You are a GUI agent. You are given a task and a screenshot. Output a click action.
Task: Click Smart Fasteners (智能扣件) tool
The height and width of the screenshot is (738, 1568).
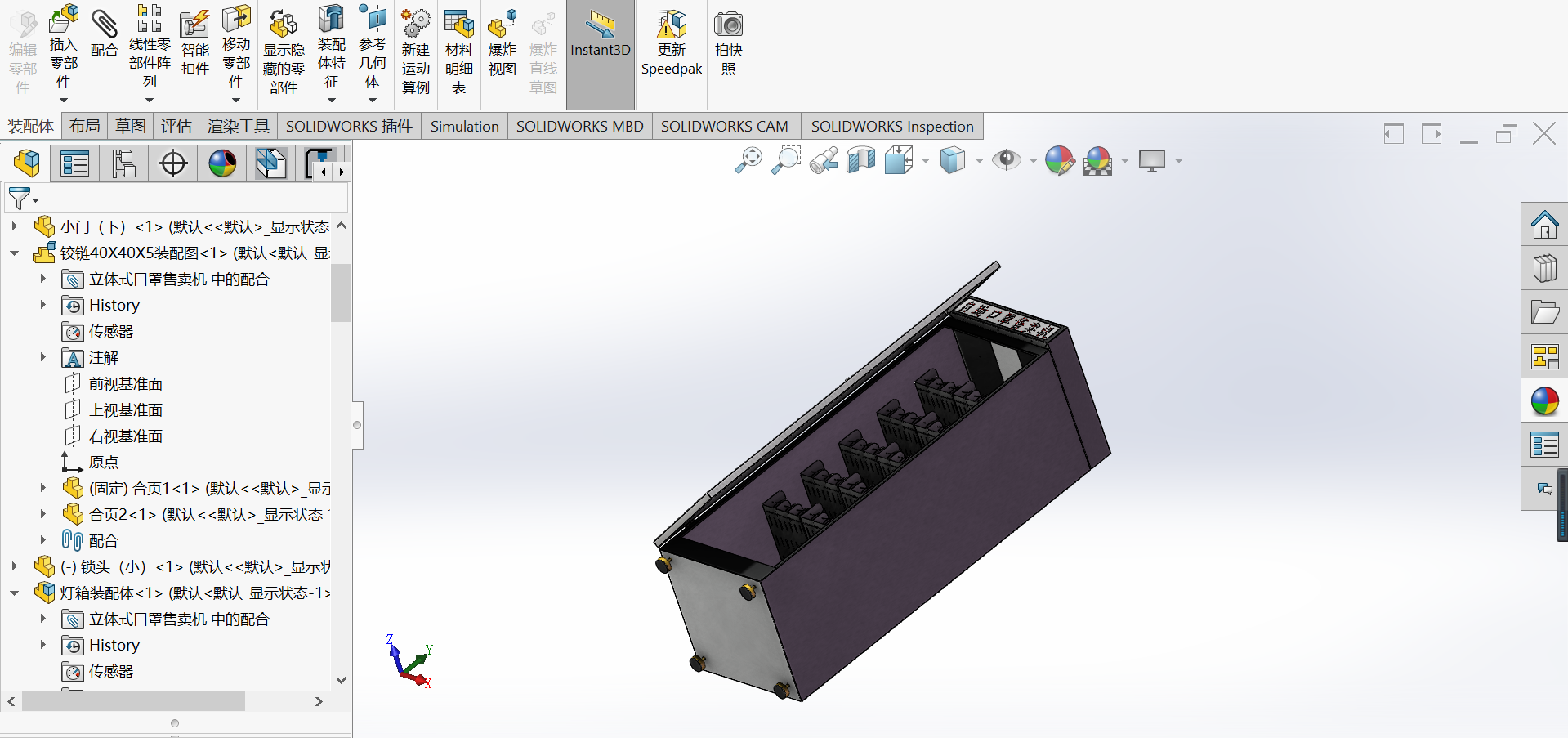point(194,44)
